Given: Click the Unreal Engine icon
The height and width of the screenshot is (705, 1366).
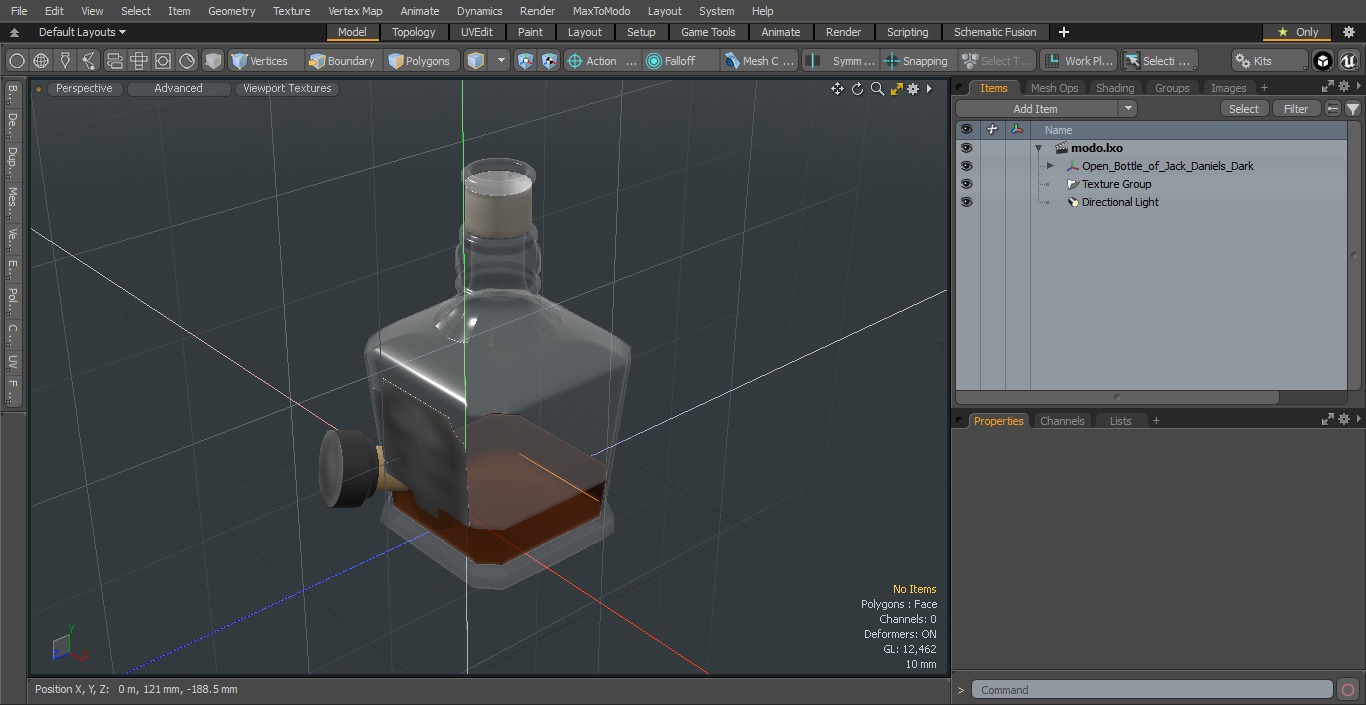Looking at the screenshot, I should click(1349, 61).
